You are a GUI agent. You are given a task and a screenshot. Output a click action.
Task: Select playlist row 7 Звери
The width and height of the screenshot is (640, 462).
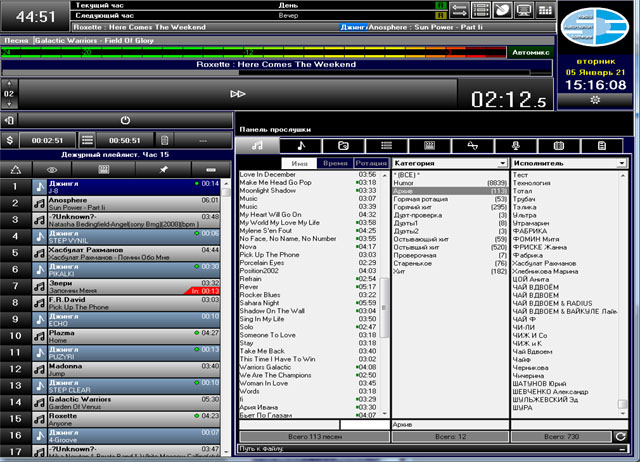point(126,287)
